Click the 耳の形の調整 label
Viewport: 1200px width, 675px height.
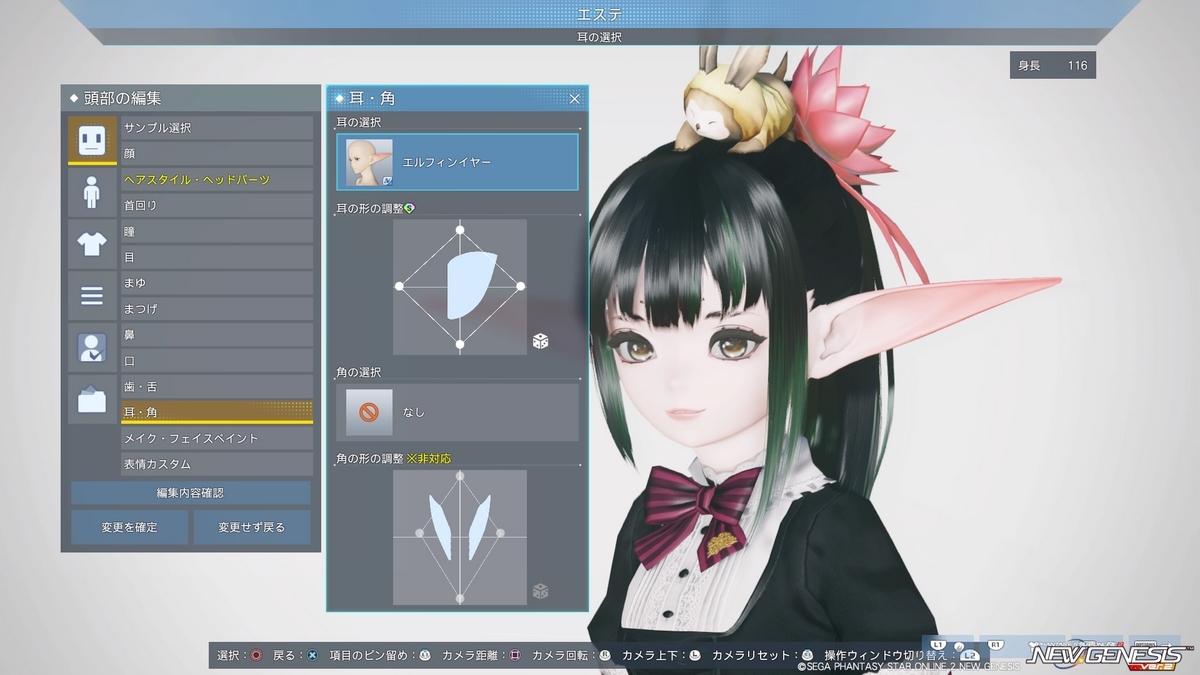coord(370,208)
